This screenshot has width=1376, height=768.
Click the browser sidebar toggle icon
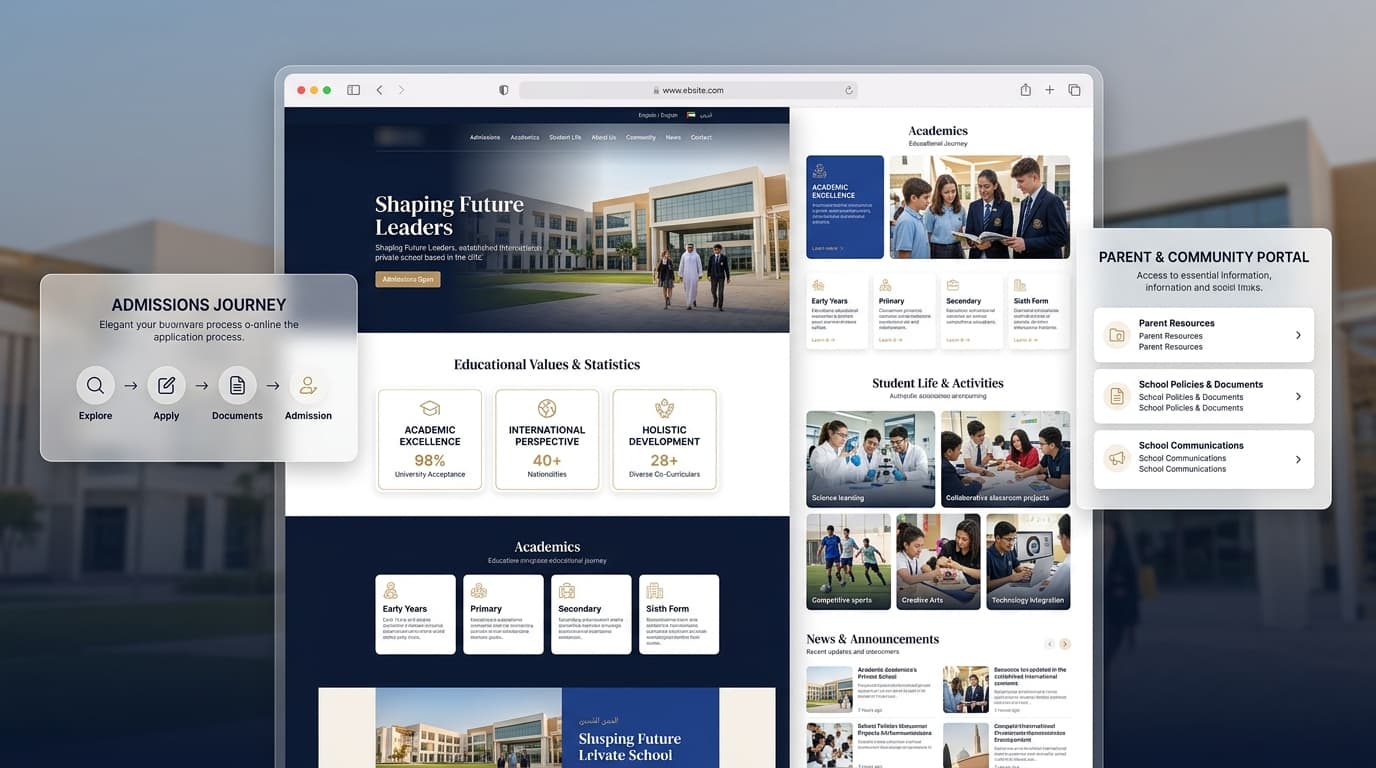click(353, 90)
